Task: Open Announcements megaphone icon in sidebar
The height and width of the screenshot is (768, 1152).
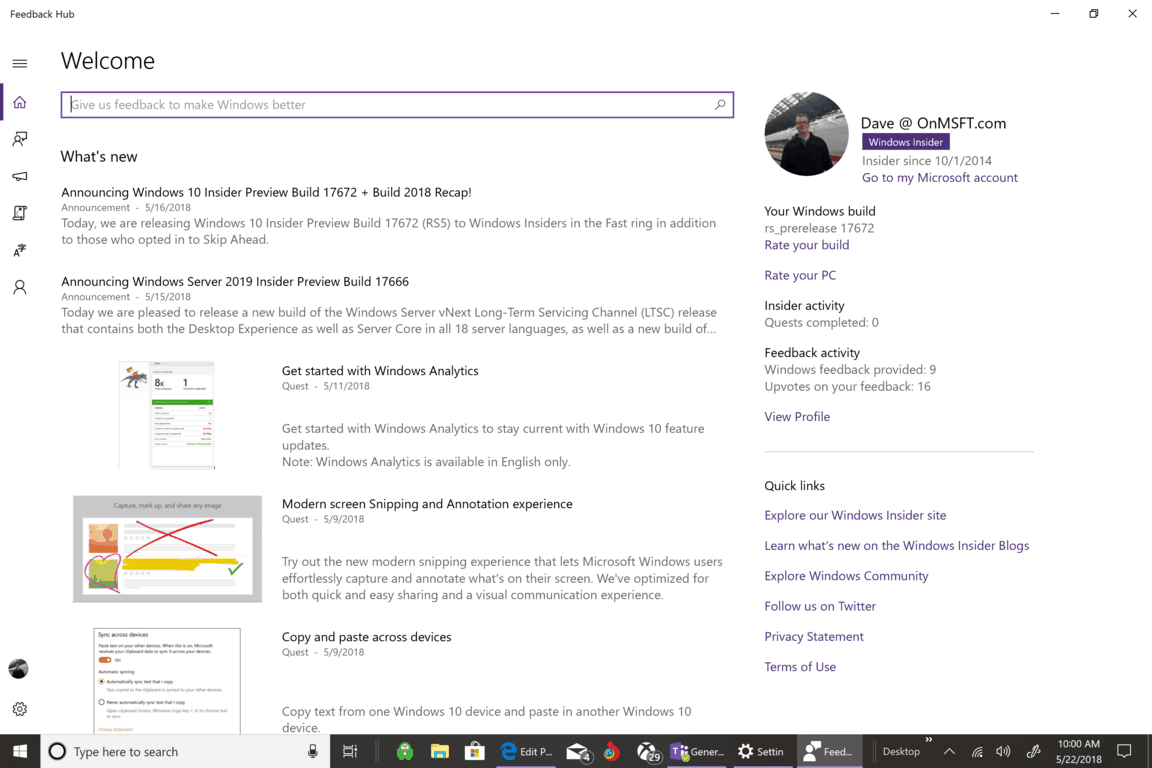Action: (20, 176)
